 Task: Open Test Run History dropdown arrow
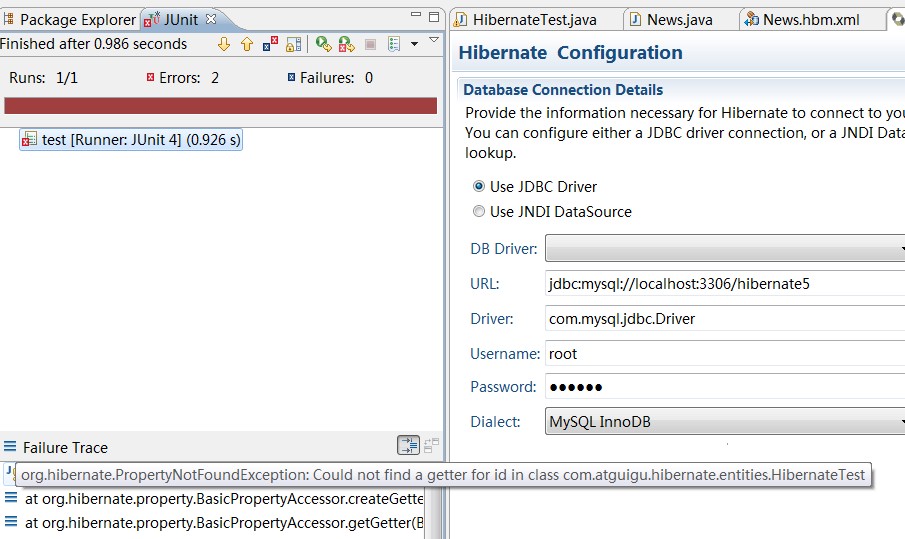coord(414,44)
